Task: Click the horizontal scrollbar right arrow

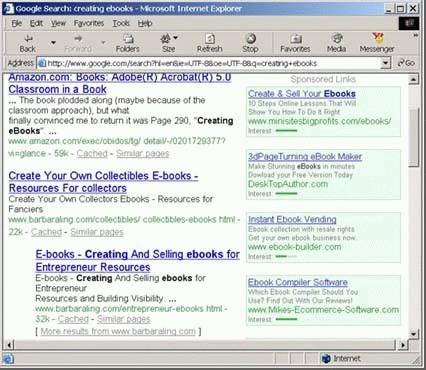Action: click(x=403, y=345)
